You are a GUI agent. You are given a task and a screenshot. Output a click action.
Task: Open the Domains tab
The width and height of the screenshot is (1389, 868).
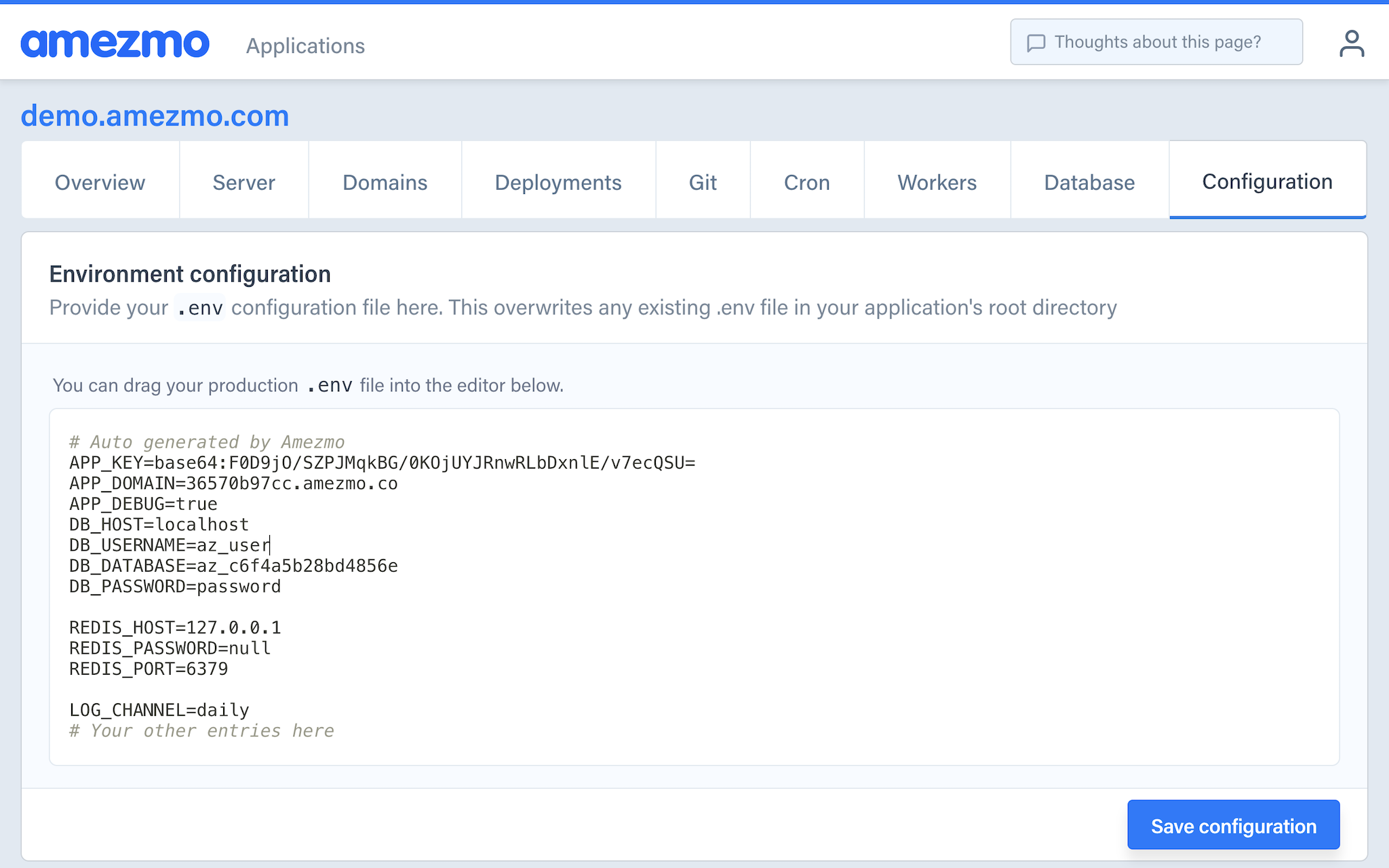coord(385,182)
